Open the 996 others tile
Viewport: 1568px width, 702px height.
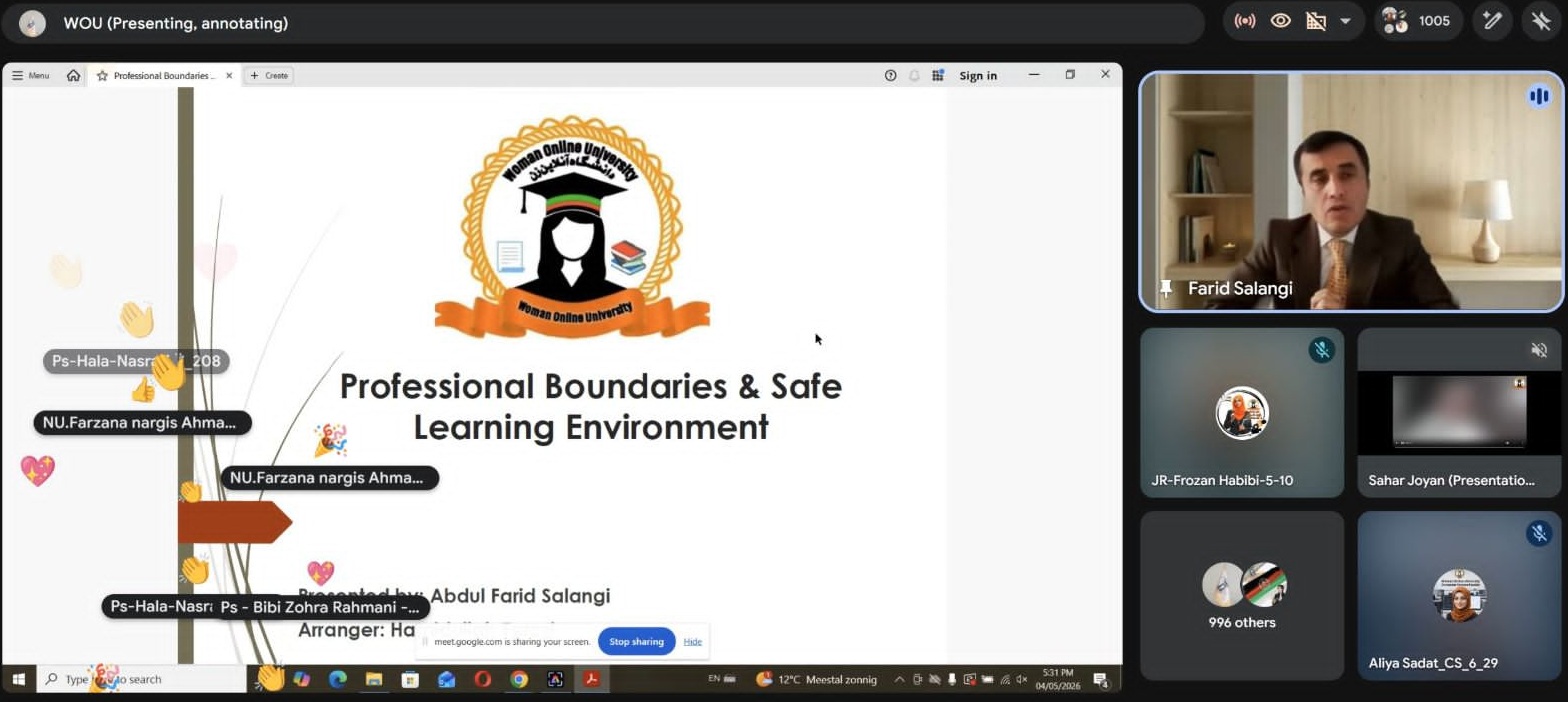tap(1242, 596)
